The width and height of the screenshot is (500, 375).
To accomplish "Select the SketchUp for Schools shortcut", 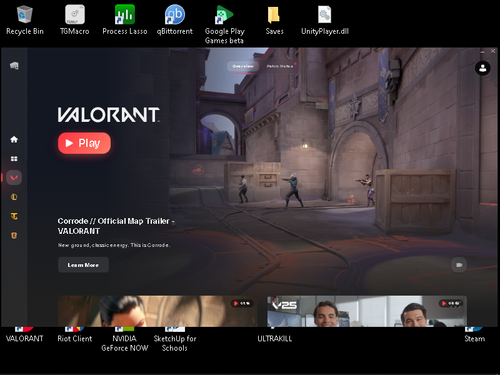I will [x=175, y=340].
